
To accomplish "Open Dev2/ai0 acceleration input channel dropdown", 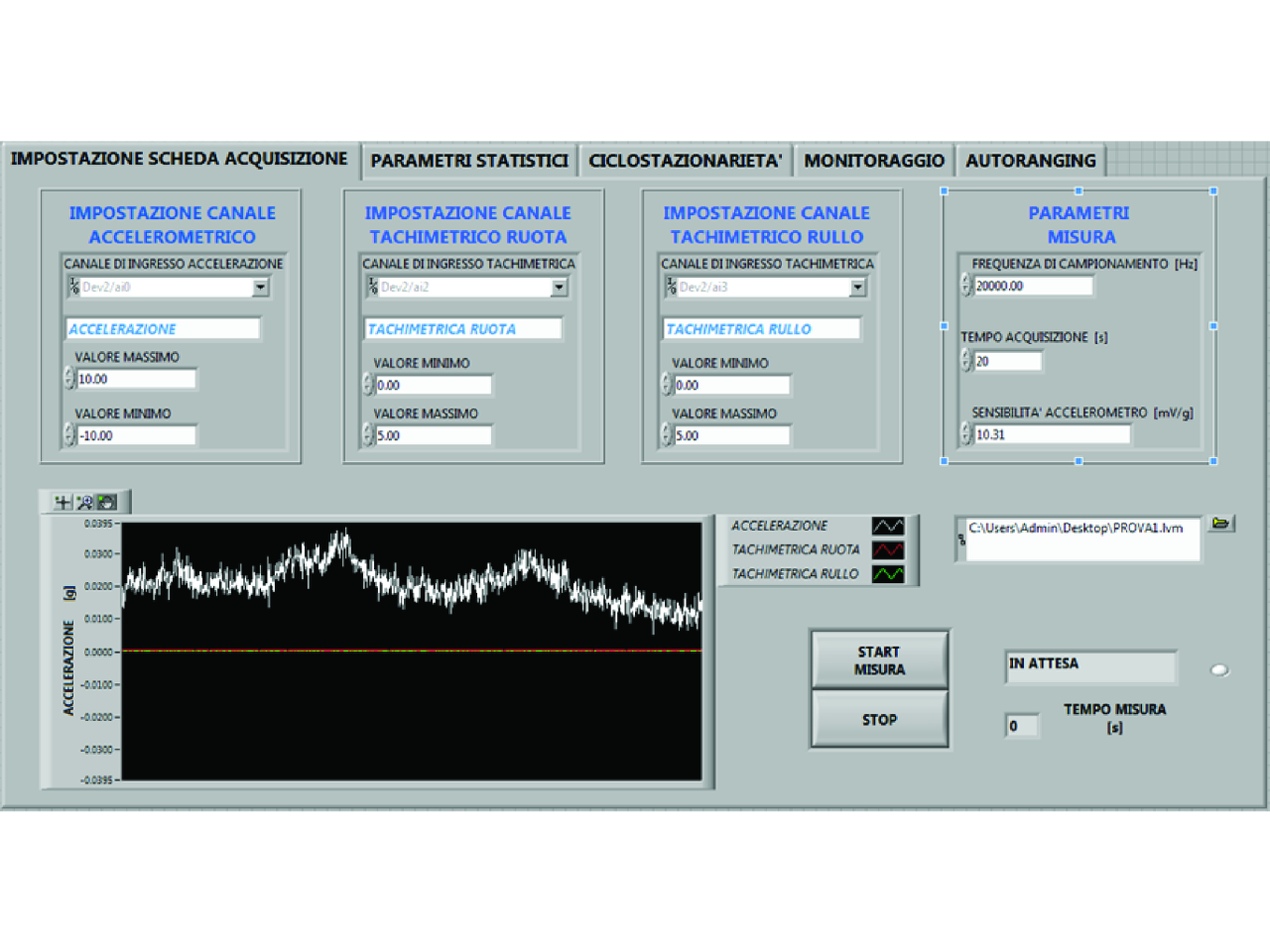I will click(x=260, y=287).
